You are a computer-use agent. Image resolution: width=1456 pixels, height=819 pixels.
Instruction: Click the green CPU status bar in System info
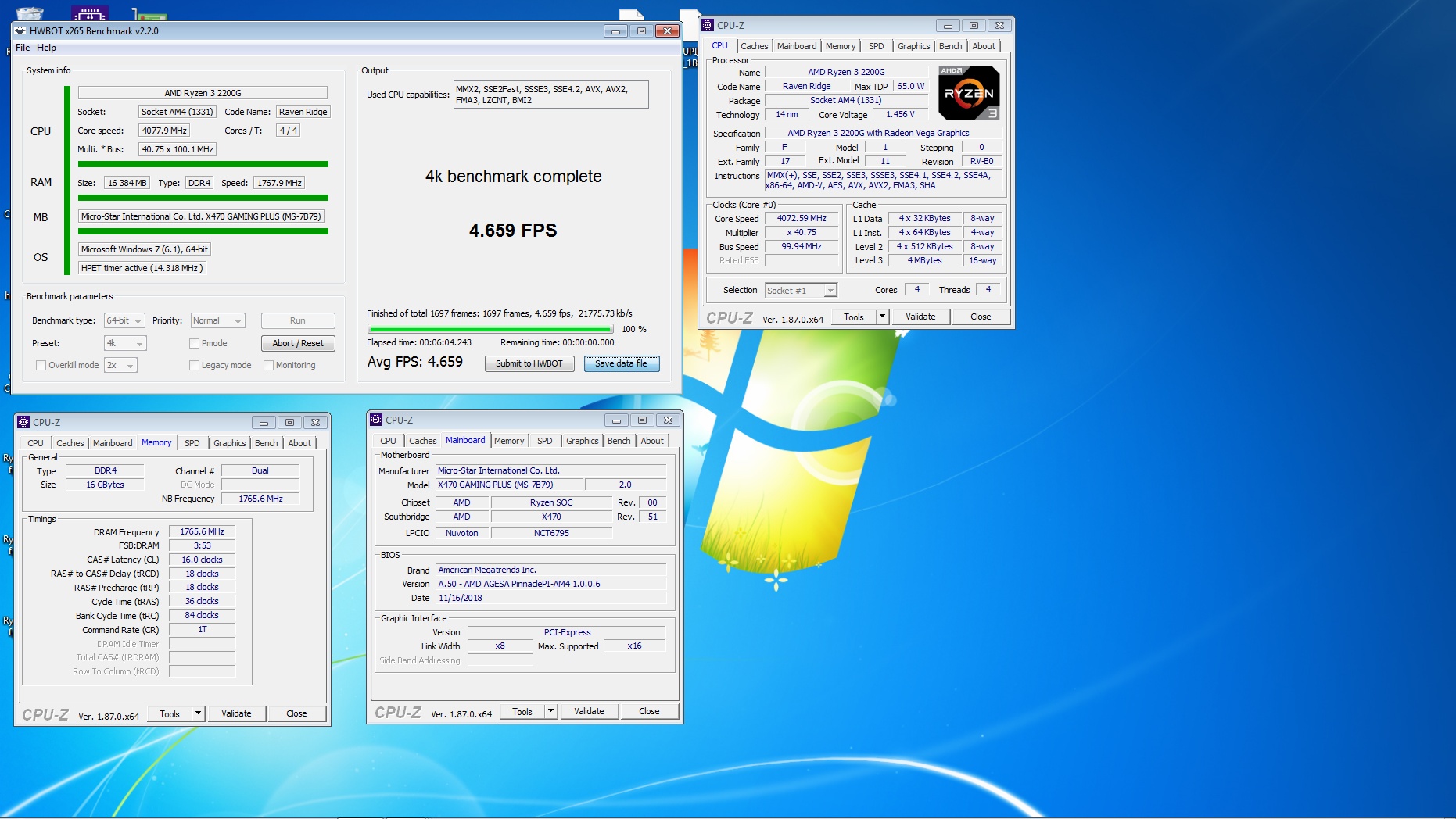(67, 181)
